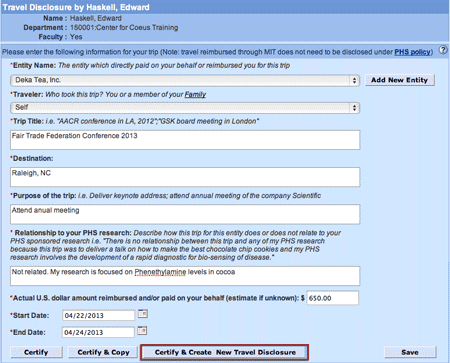Click the Add New Entity button
Viewport: 450px width, 363px height.
(x=400, y=80)
